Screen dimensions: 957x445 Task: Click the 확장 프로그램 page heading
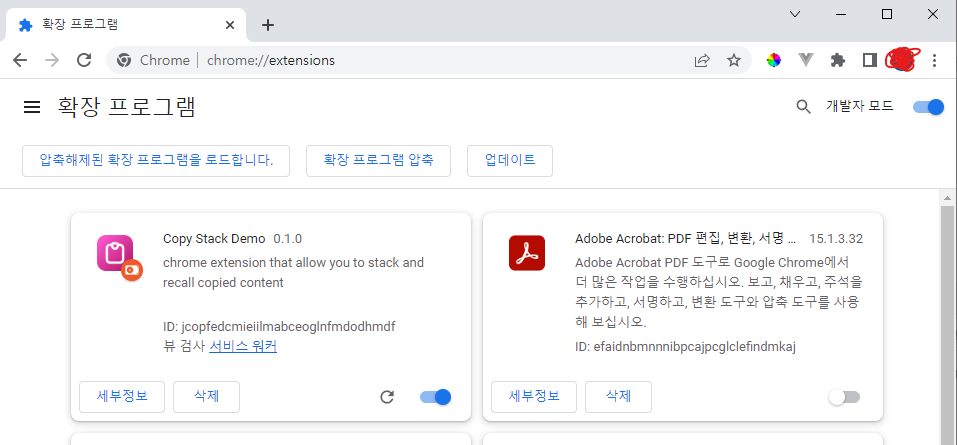tap(127, 107)
